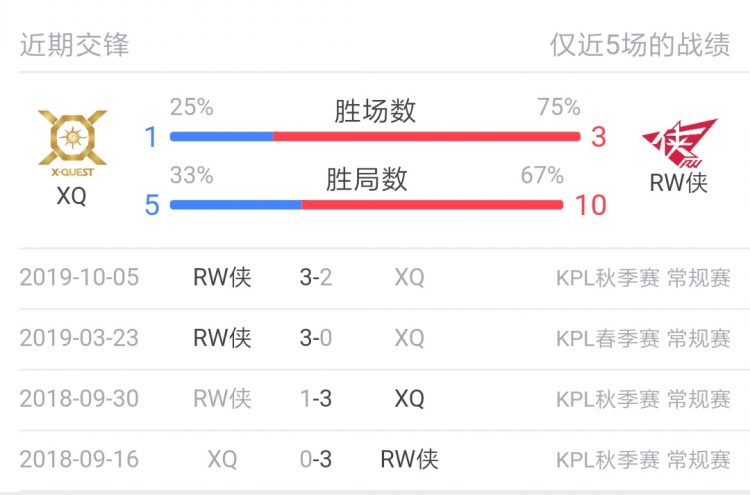
Task: Open the 2018-09-16 match date
Action: (x=79, y=459)
